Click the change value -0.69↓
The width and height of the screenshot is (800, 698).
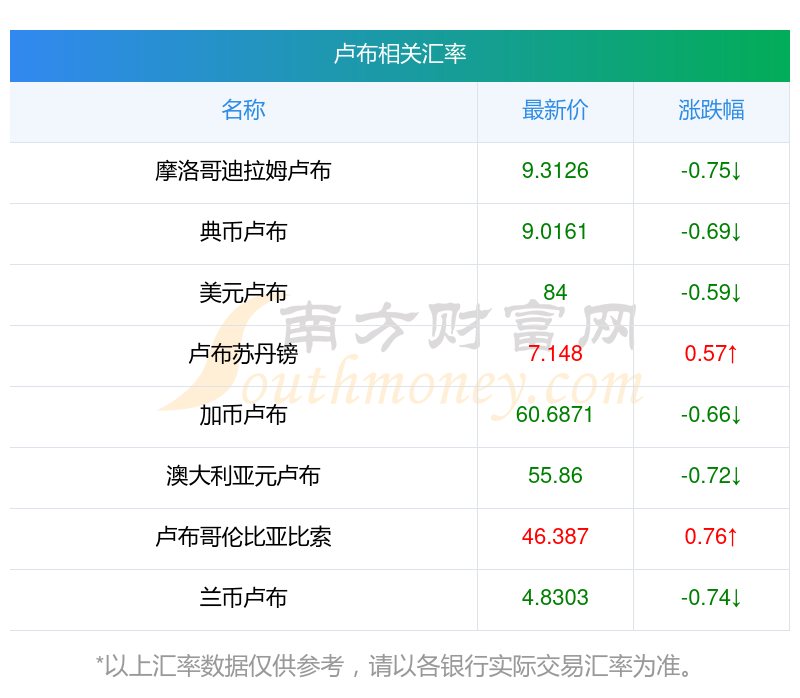[x=711, y=232]
